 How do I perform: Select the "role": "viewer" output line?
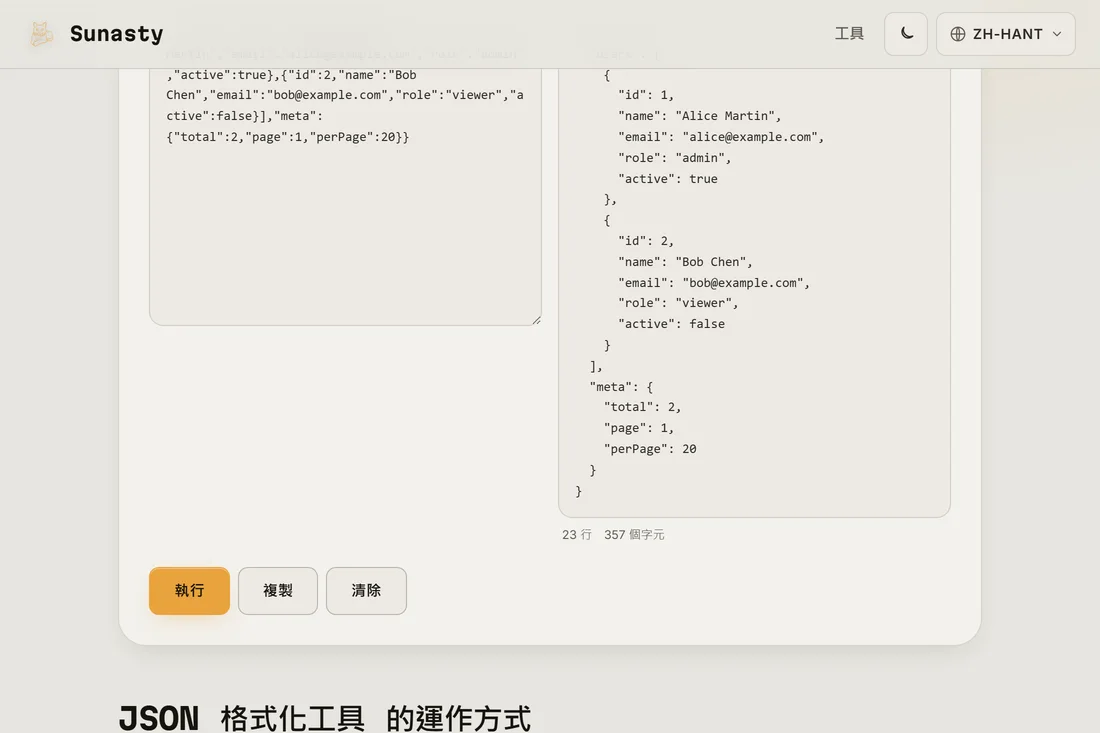pos(678,303)
